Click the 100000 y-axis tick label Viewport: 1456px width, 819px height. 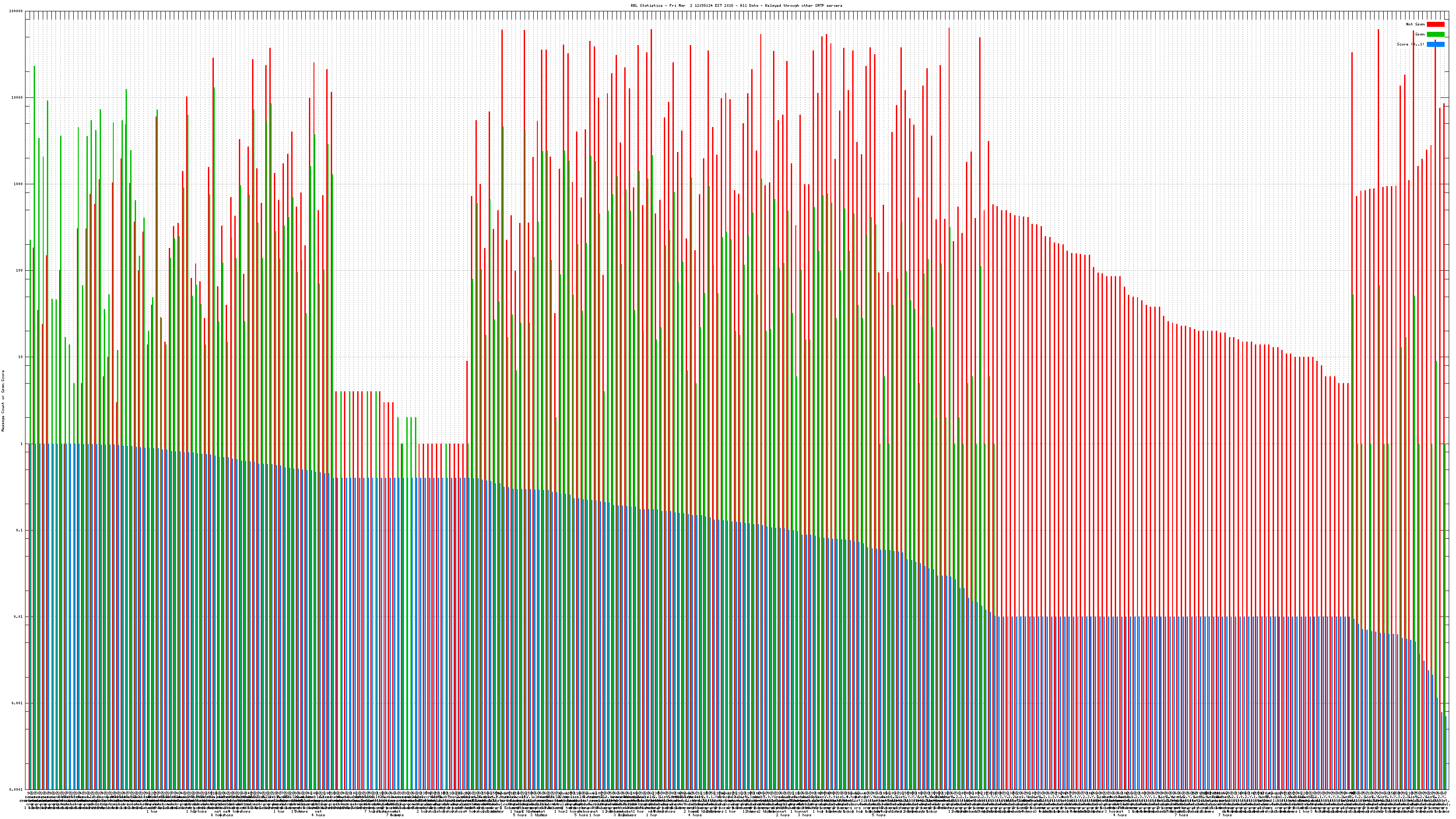(16, 11)
